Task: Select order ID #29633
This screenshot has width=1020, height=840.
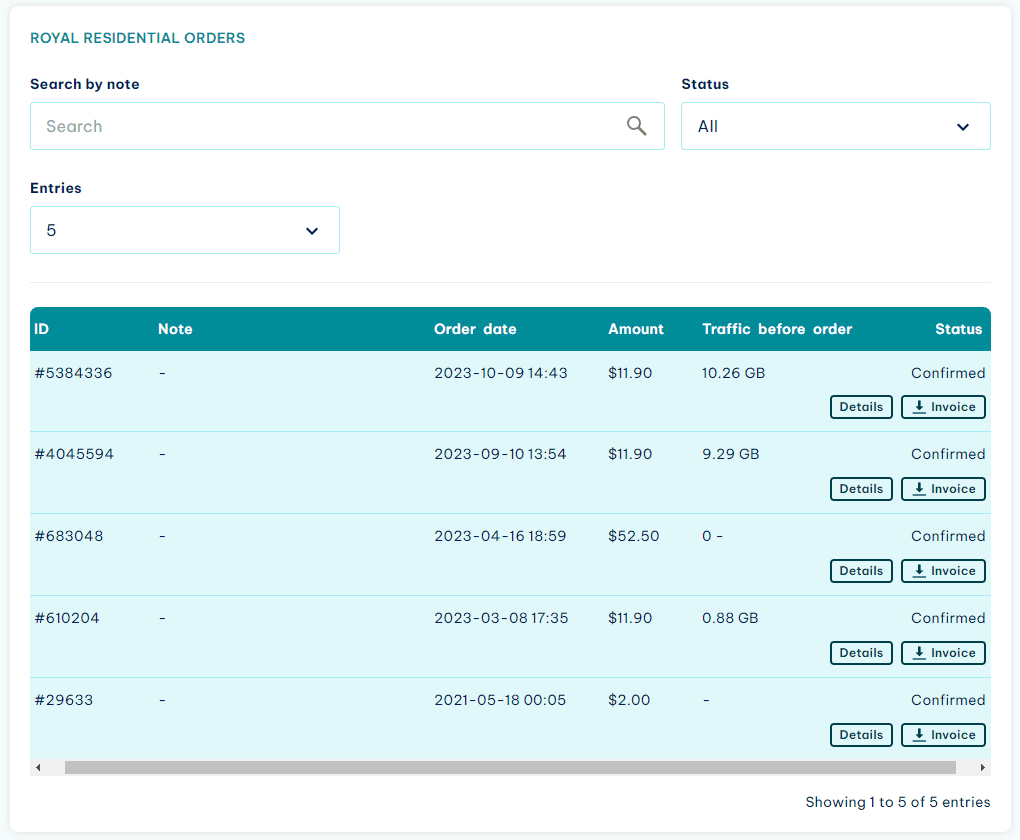Action: [x=64, y=700]
